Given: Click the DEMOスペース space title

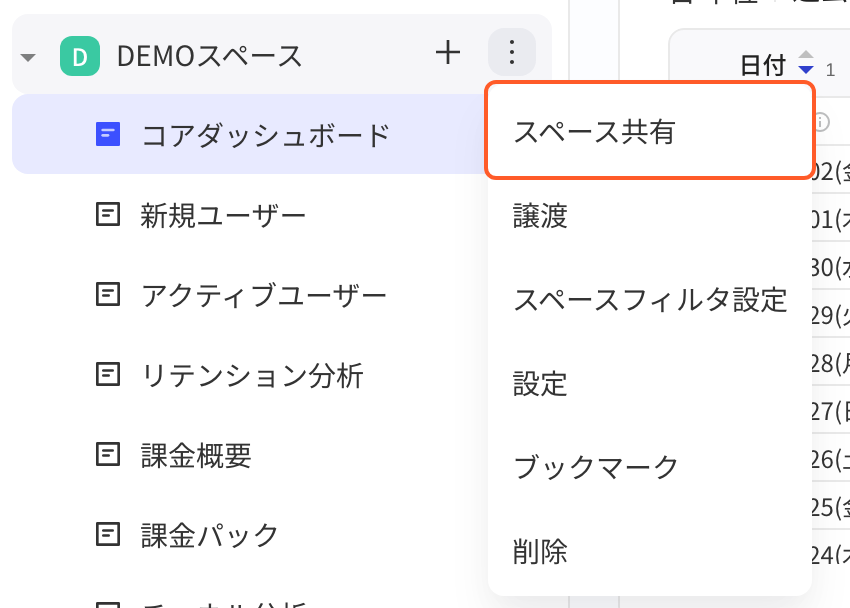Looking at the screenshot, I should point(209,56).
